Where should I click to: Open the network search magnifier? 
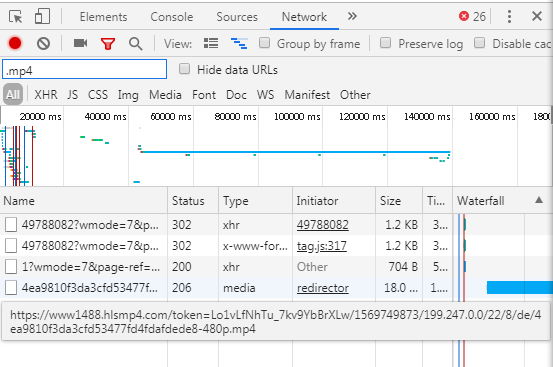[x=135, y=44]
